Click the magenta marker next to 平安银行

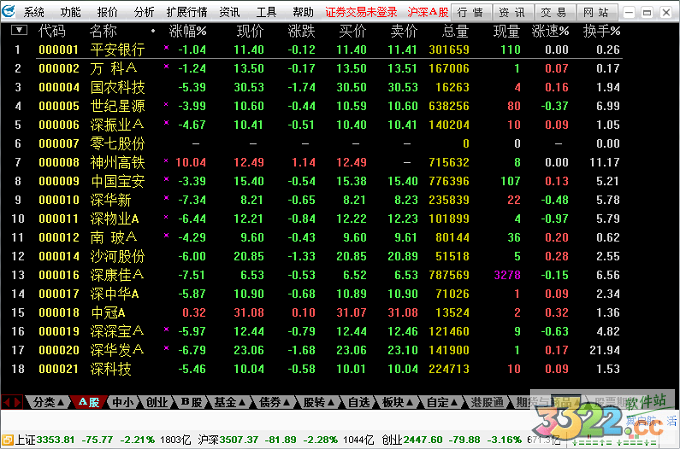pos(166,47)
